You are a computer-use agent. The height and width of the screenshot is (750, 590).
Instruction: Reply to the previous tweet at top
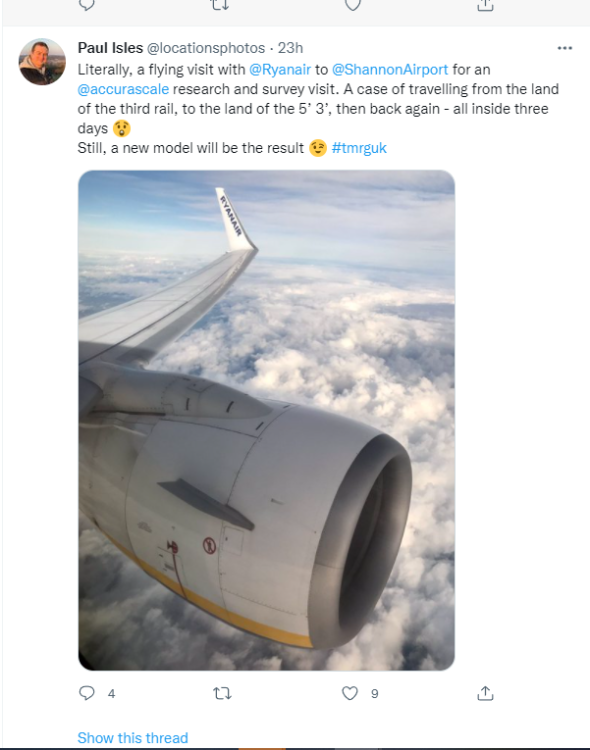point(87,5)
